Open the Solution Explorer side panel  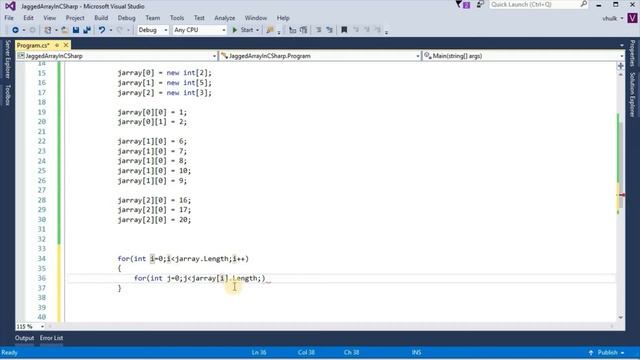coord(632,95)
